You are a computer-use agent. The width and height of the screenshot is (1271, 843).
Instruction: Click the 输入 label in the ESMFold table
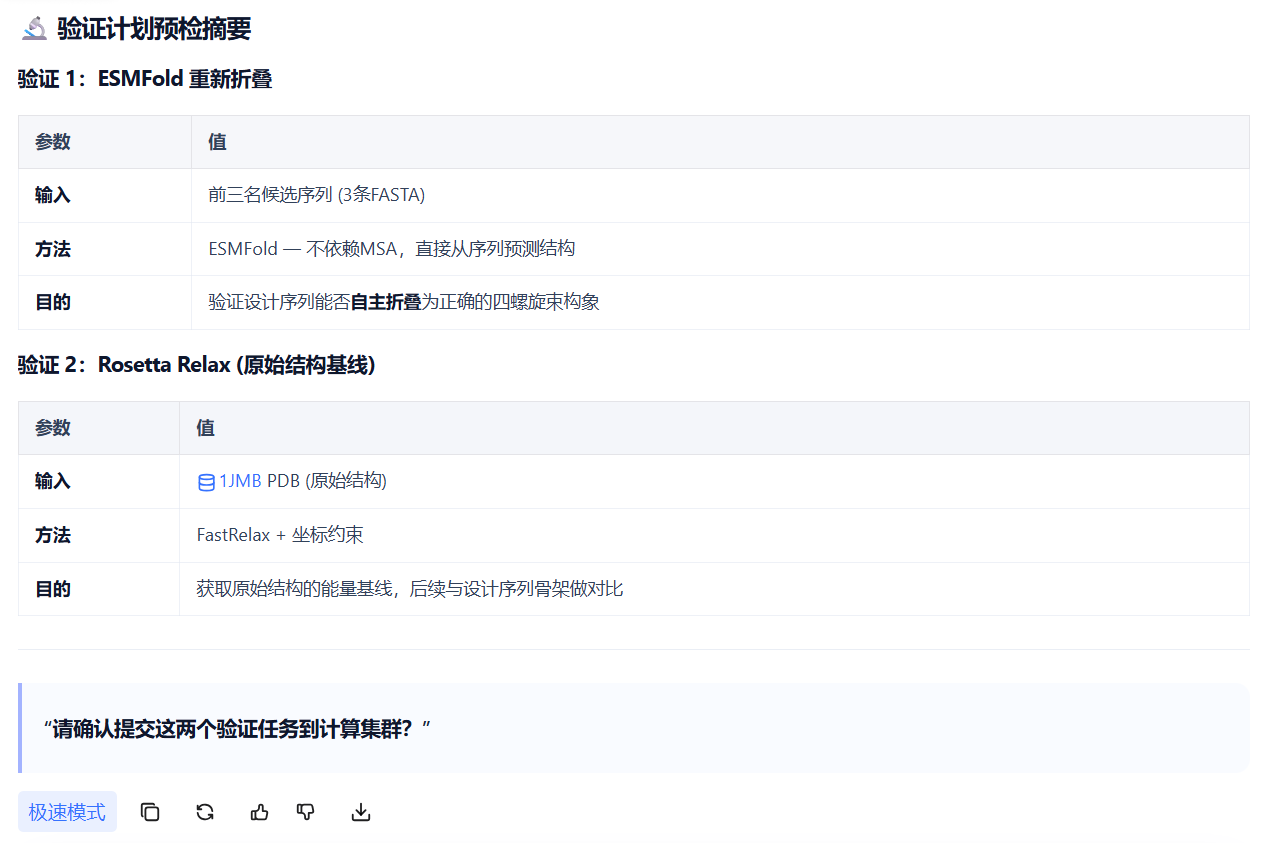coord(53,195)
